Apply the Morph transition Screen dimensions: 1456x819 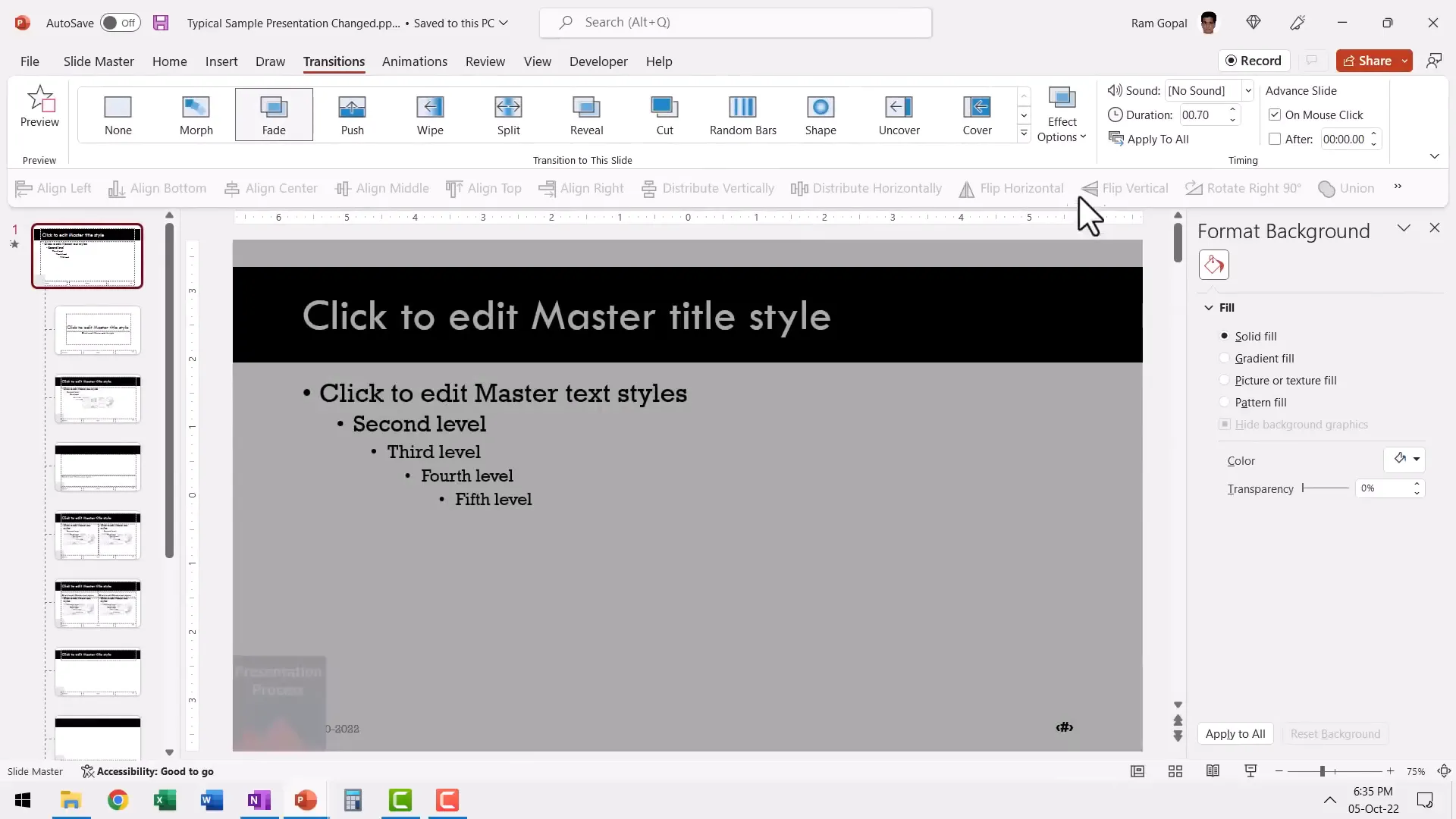click(196, 115)
